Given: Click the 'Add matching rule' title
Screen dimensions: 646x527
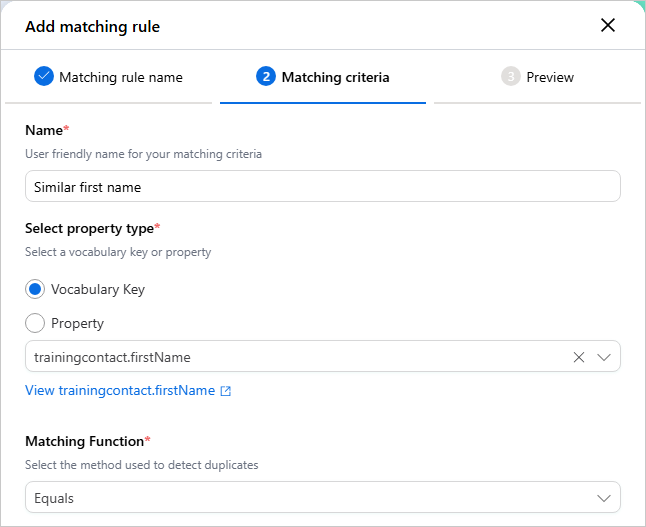Looking at the screenshot, I should coord(92,27).
